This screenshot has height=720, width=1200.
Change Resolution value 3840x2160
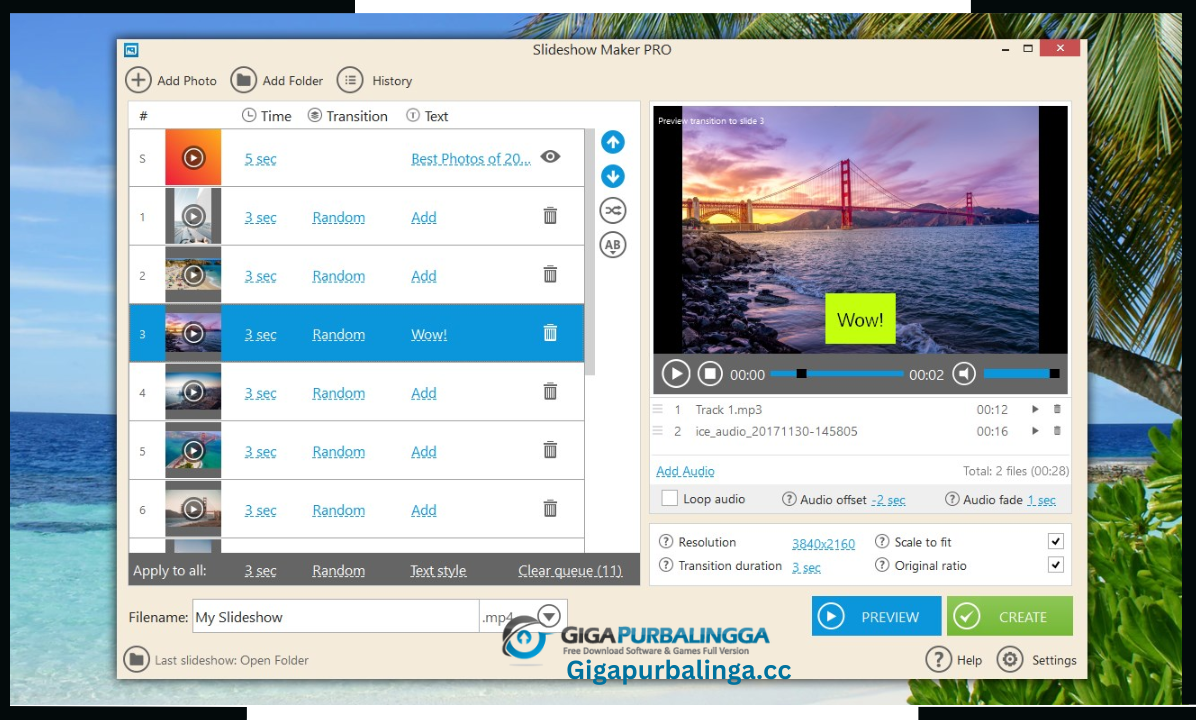point(823,544)
